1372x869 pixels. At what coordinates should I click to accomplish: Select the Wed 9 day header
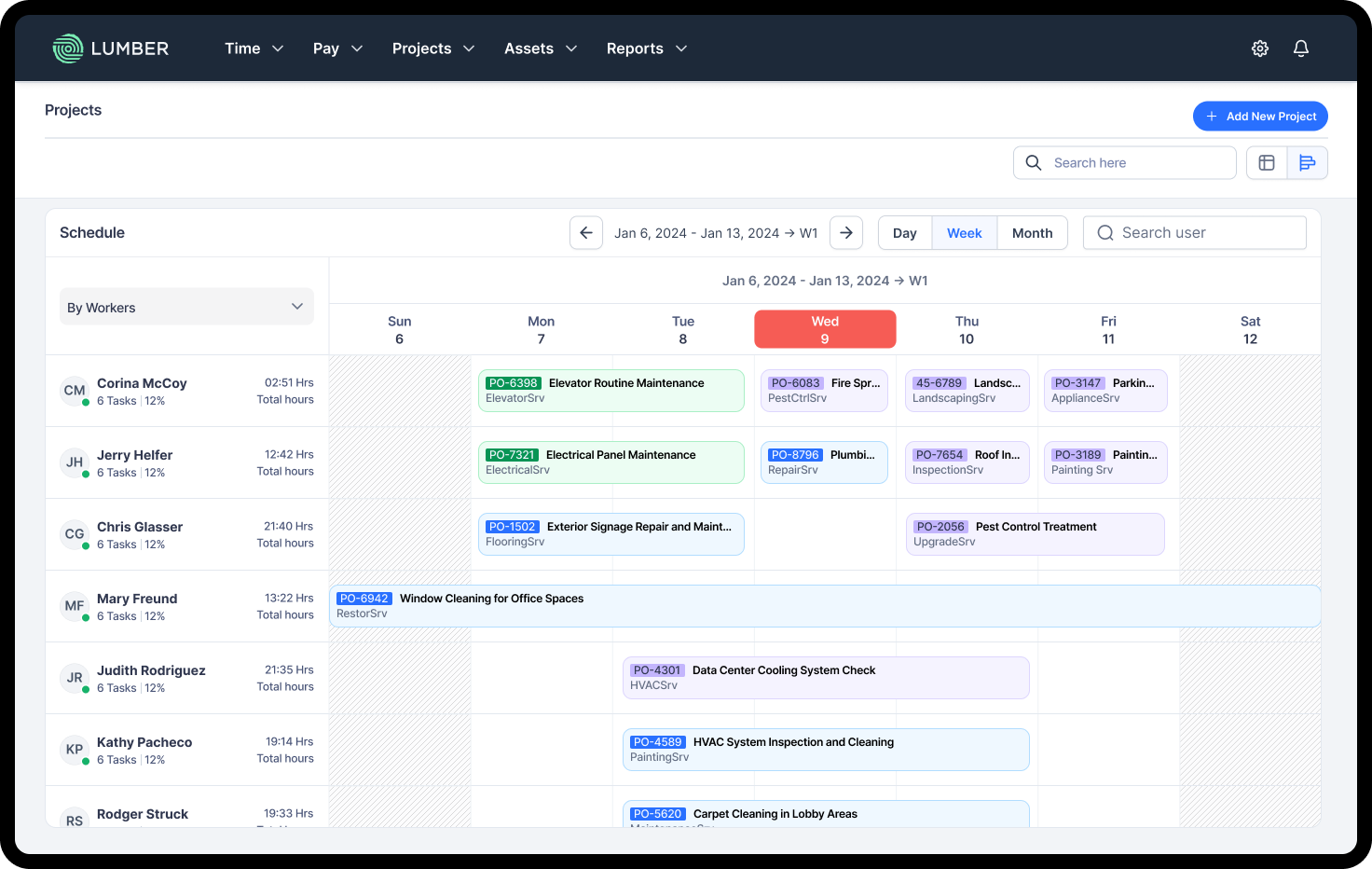tap(825, 329)
